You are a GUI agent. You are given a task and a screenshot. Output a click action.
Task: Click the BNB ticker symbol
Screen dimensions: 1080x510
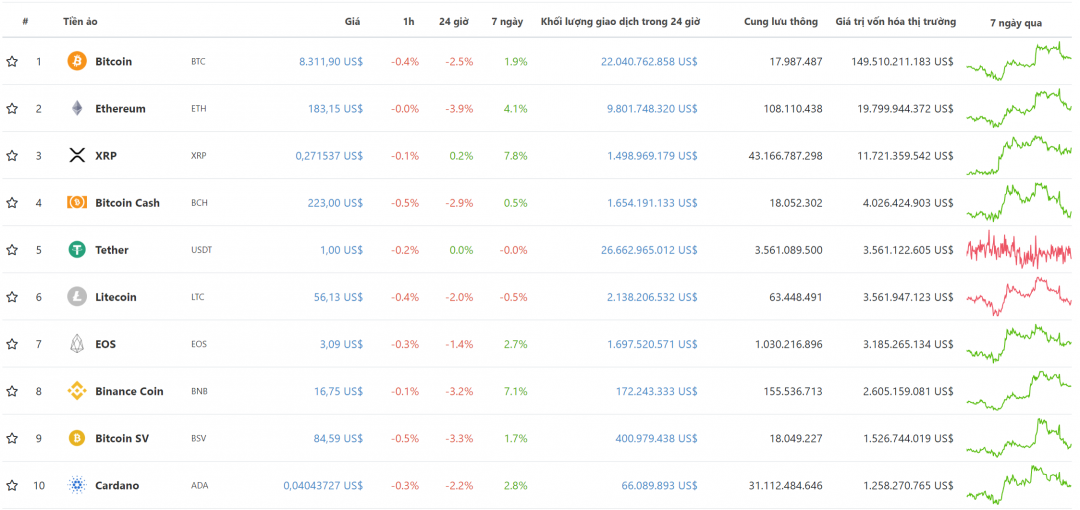click(x=199, y=391)
